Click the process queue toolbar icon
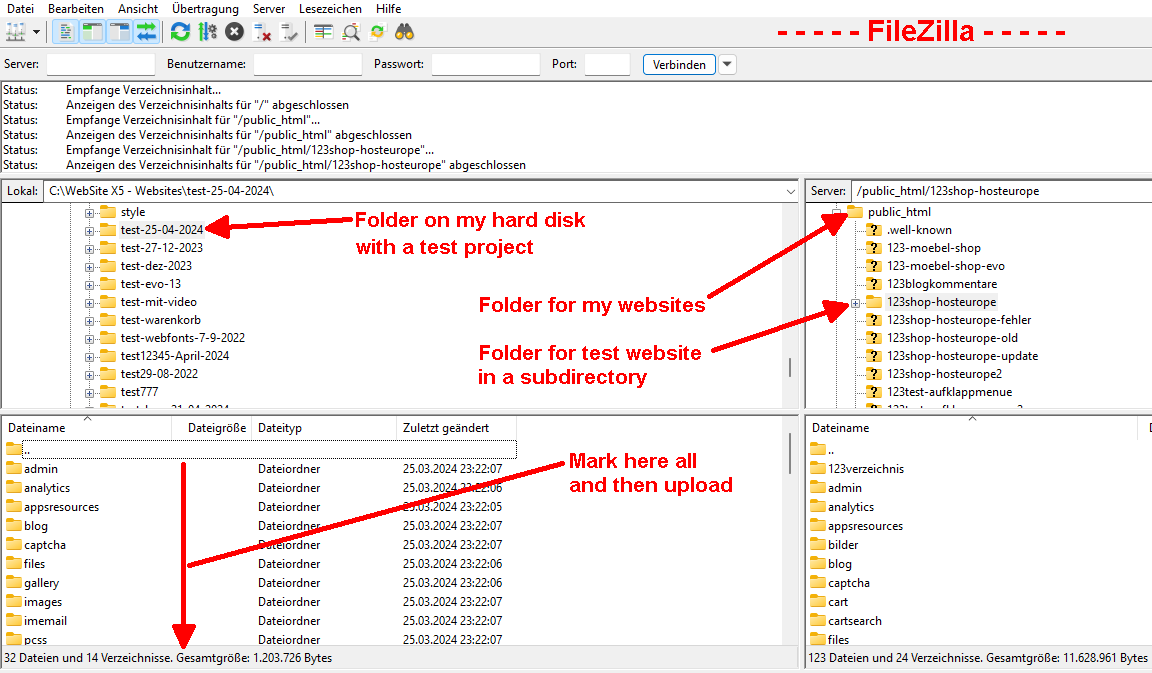This screenshot has height=673, width=1152. (207, 32)
